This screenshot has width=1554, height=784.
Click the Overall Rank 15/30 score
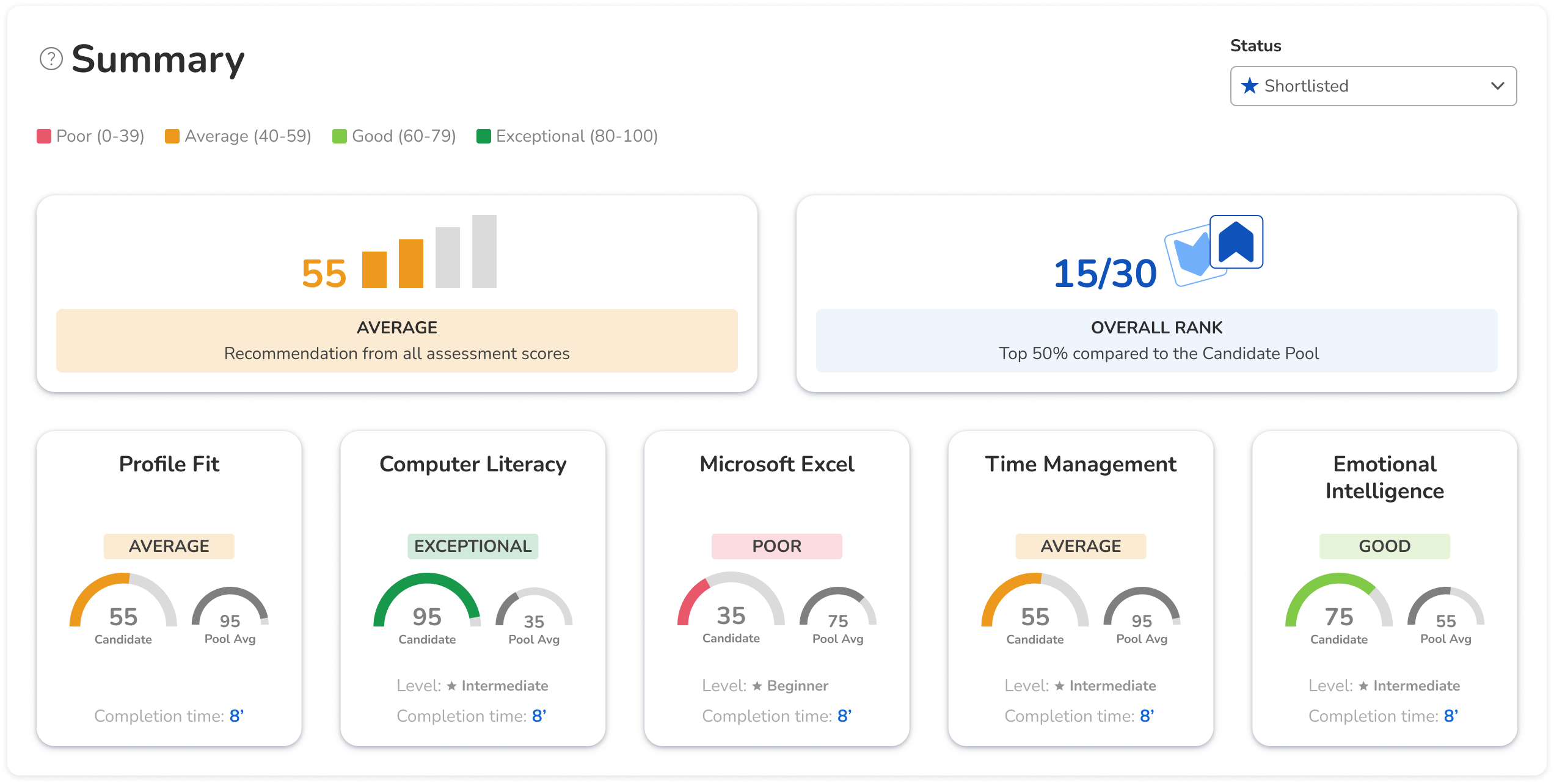coord(1105,273)
